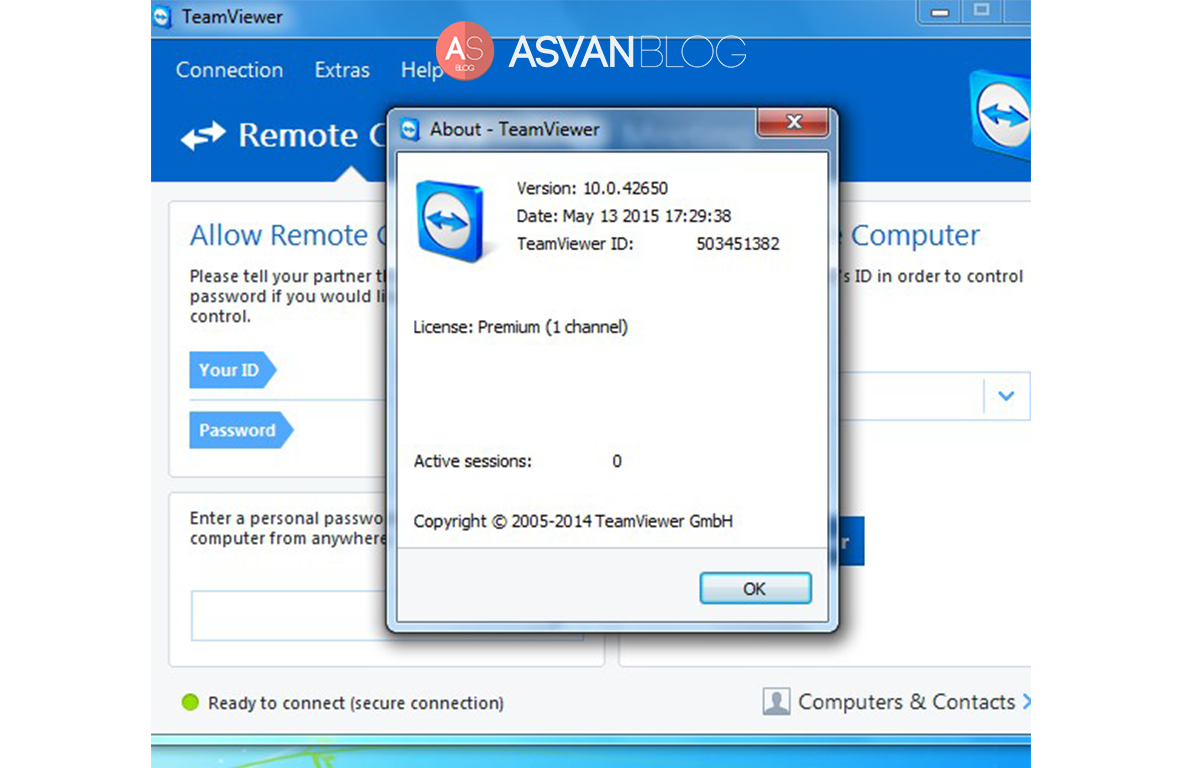The height and width of the screenshot is (768, 1182).
Task: Click the Remote Control tab heading
Action: tap(311, 136)
